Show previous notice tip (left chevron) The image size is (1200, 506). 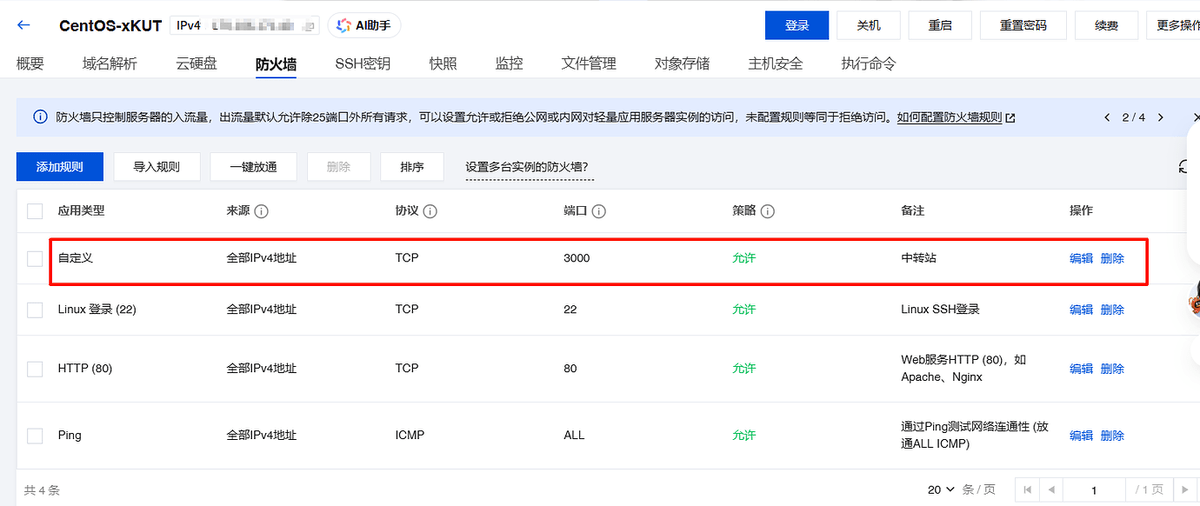point(1107,117)
